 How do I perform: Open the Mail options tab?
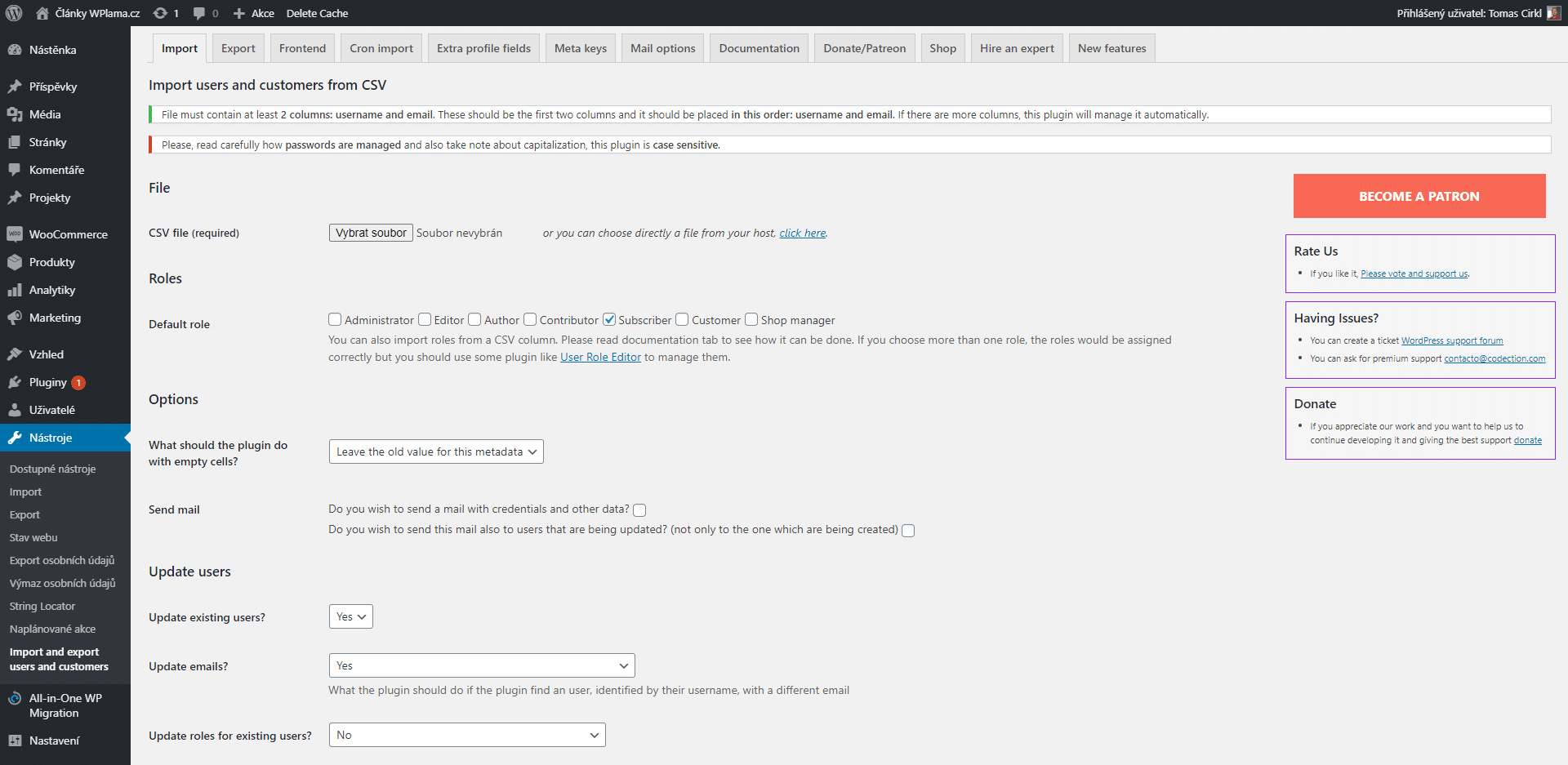pyautogui.click(x=663, y=48)
